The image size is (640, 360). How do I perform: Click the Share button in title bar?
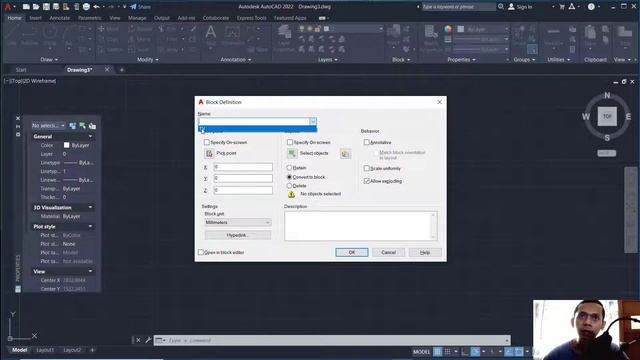tap(140, 7)
